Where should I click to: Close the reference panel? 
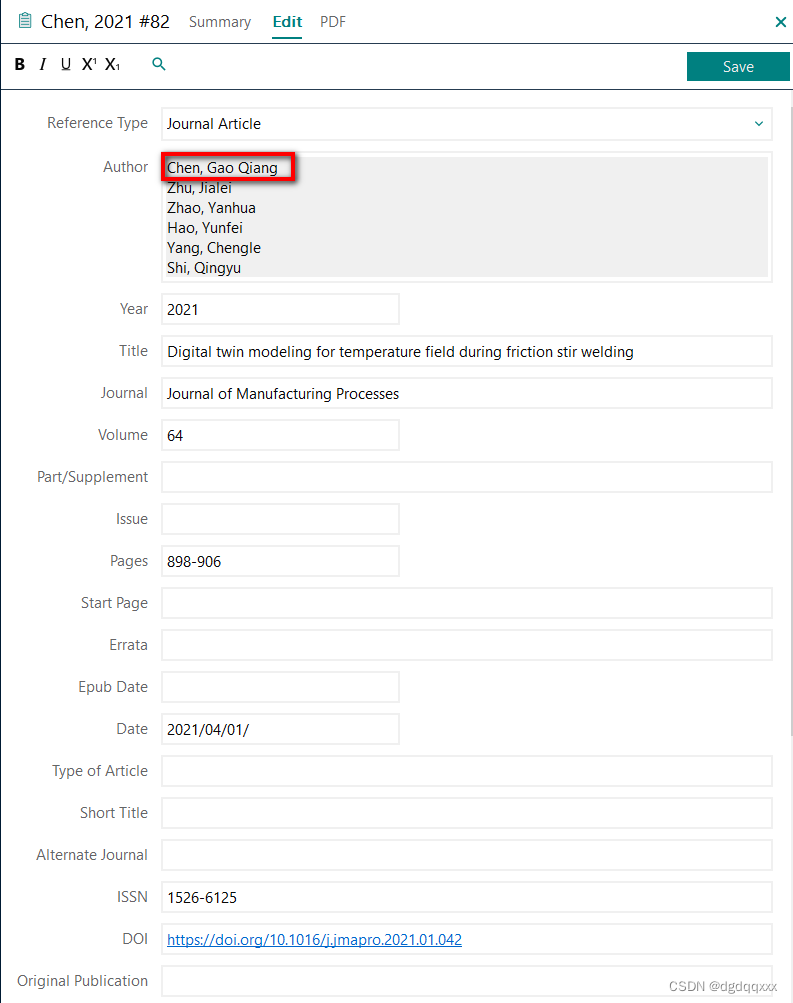(780, 22)
